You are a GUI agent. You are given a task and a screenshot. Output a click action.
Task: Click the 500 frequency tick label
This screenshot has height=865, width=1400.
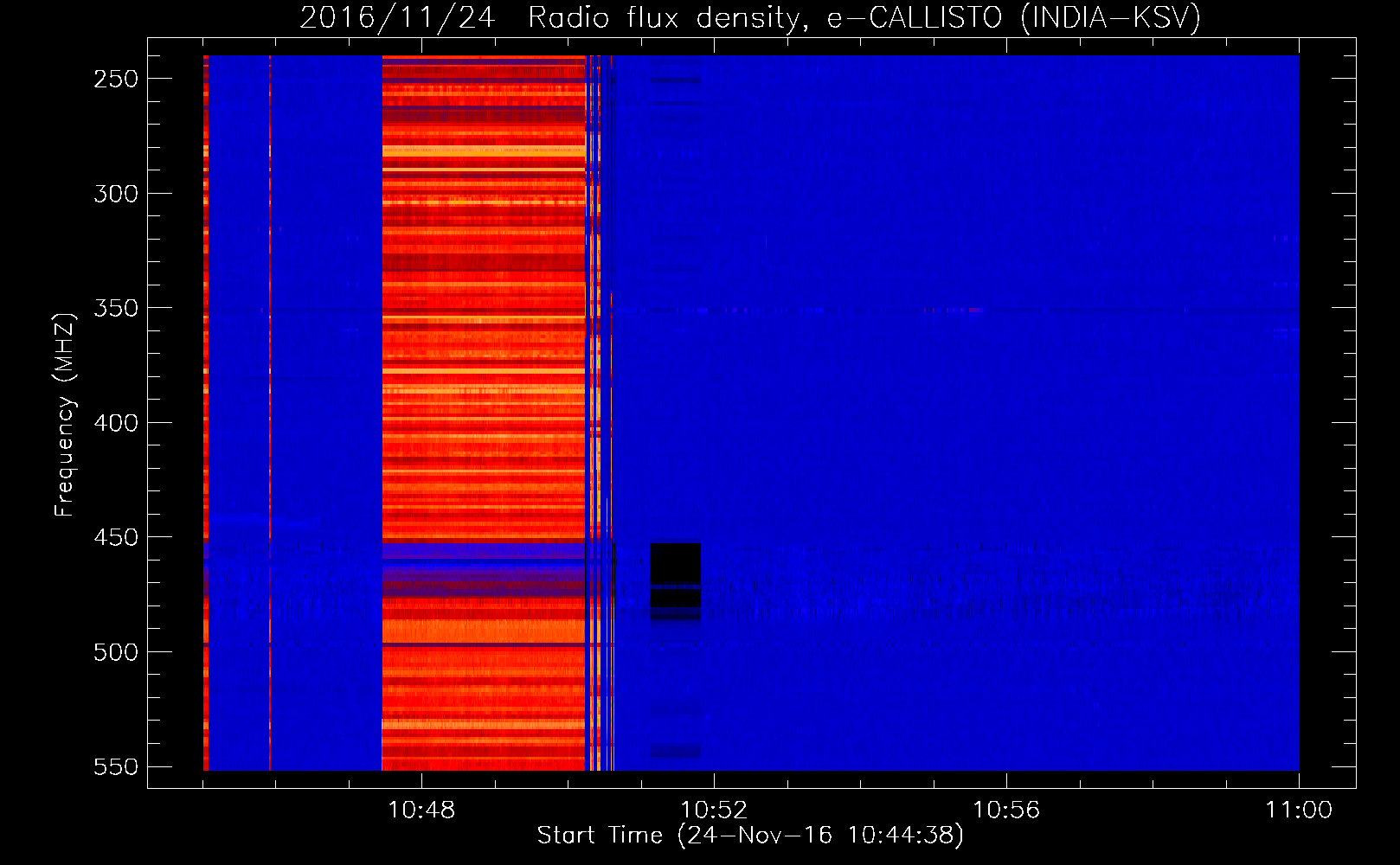click(116, 652)
